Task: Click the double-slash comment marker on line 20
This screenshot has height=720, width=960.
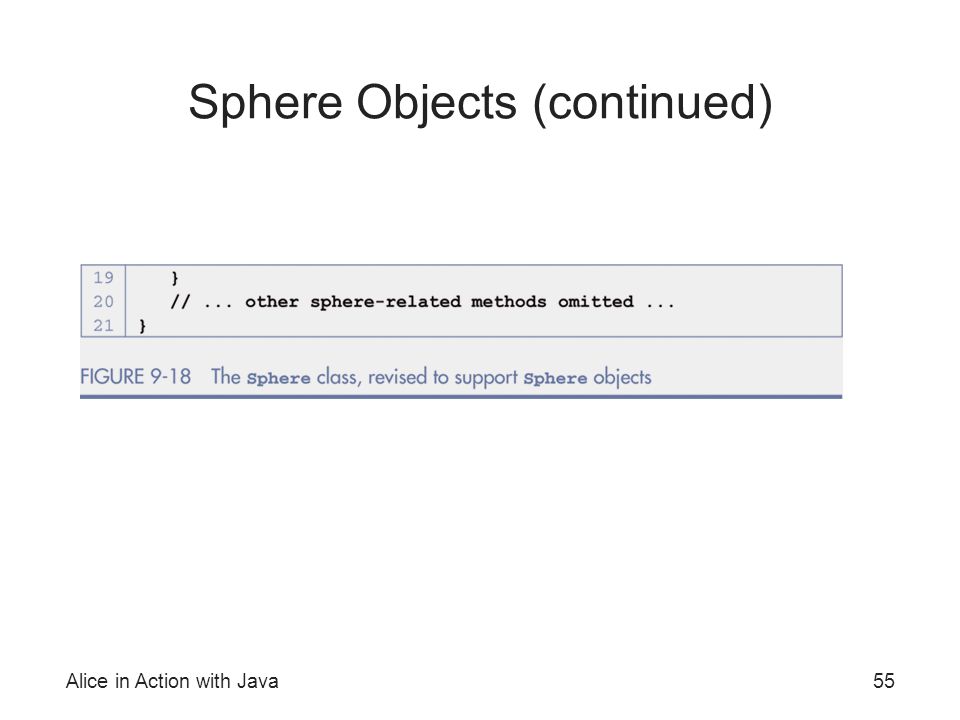Action: coord(181,302)
